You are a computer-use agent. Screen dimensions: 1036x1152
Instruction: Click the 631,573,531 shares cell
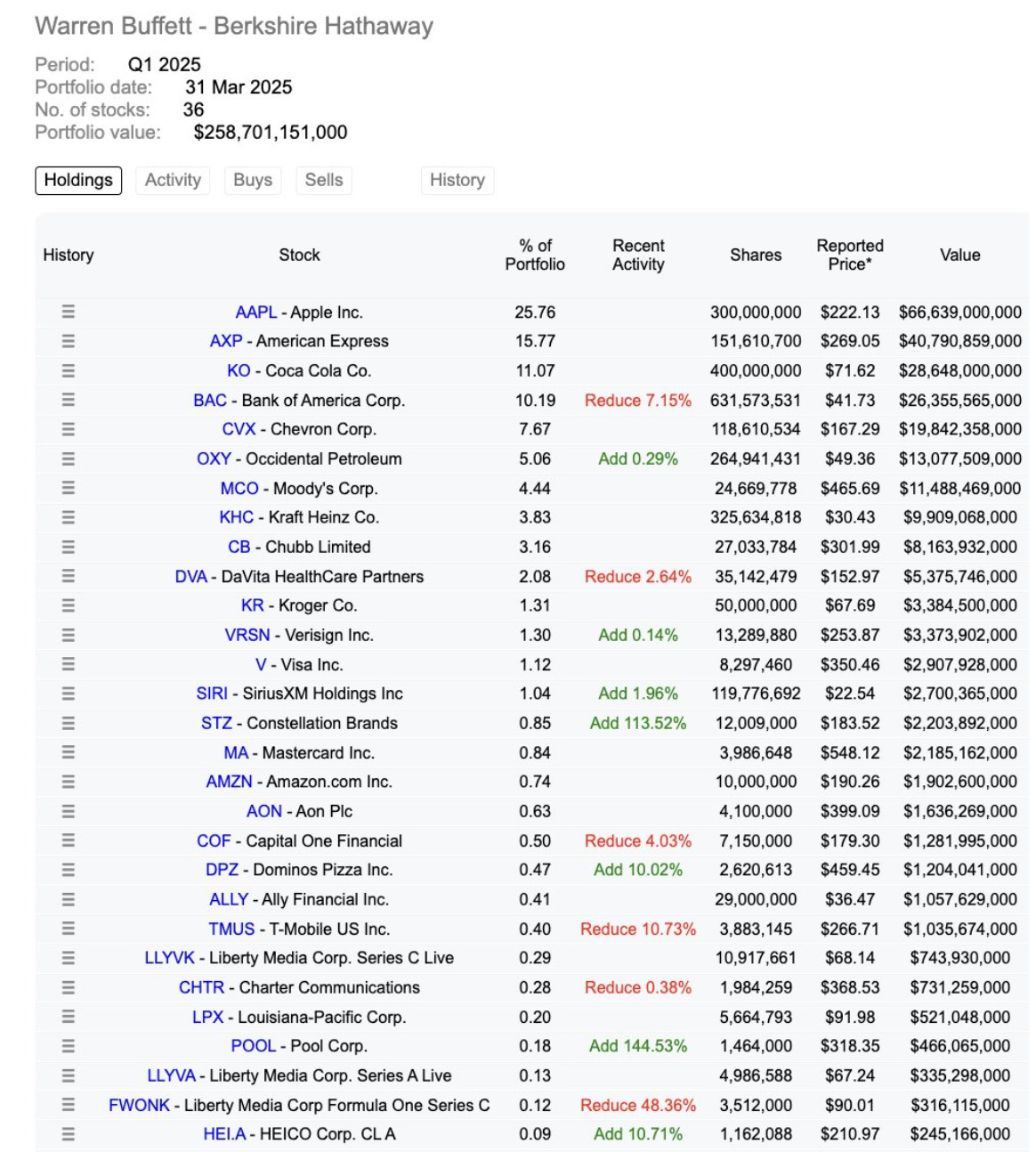coord(756,401)
